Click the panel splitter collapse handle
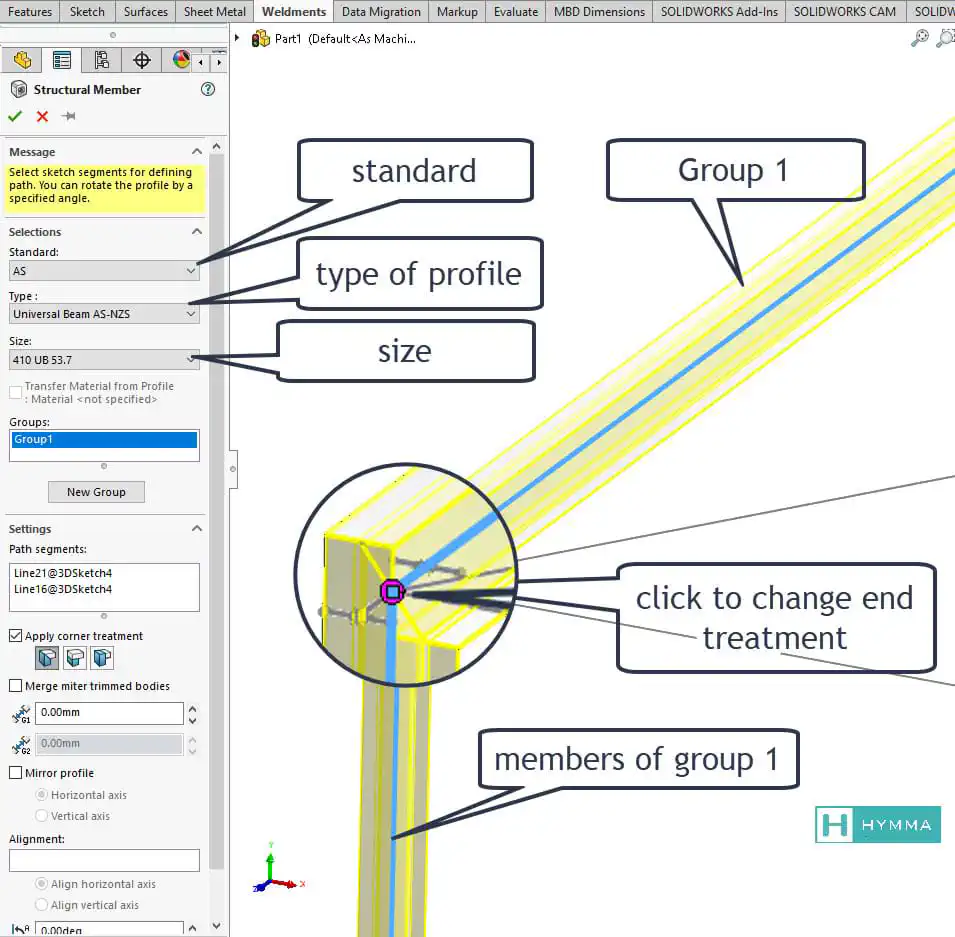The image size is (955, 937). [x=233, y=469]
